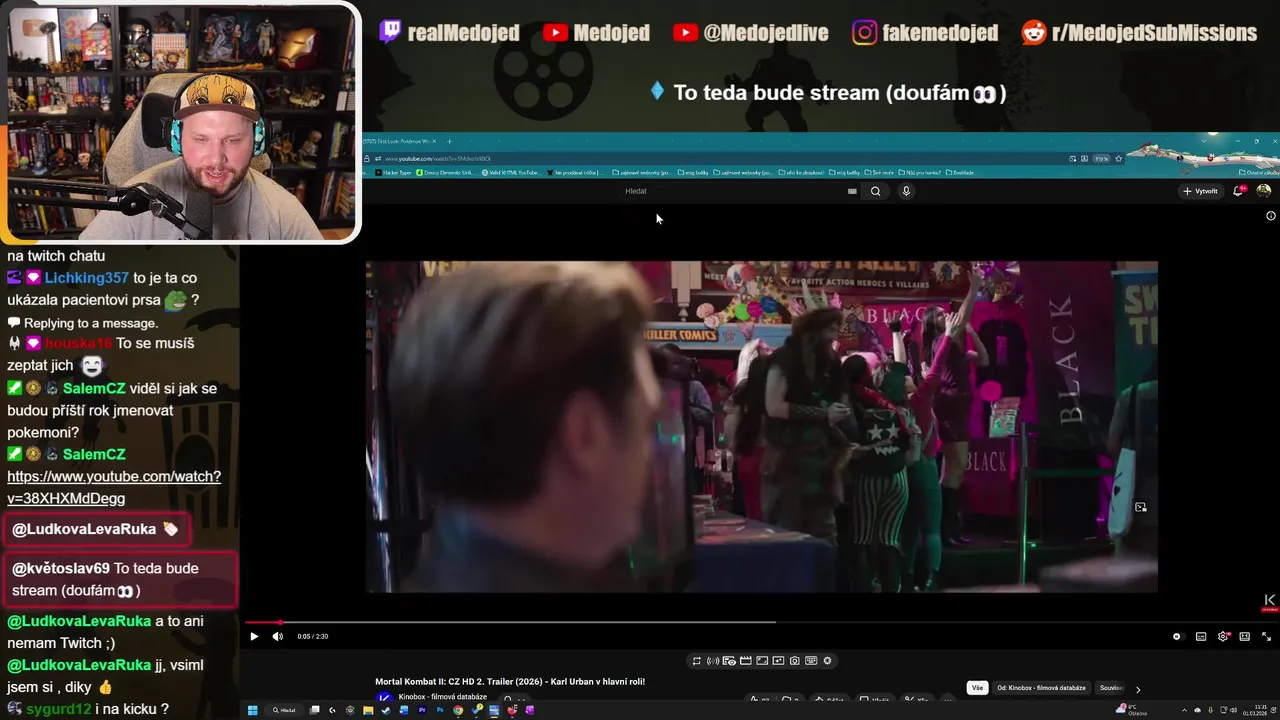Open the weather widget on taskbar

click(x=1131, y=710)
